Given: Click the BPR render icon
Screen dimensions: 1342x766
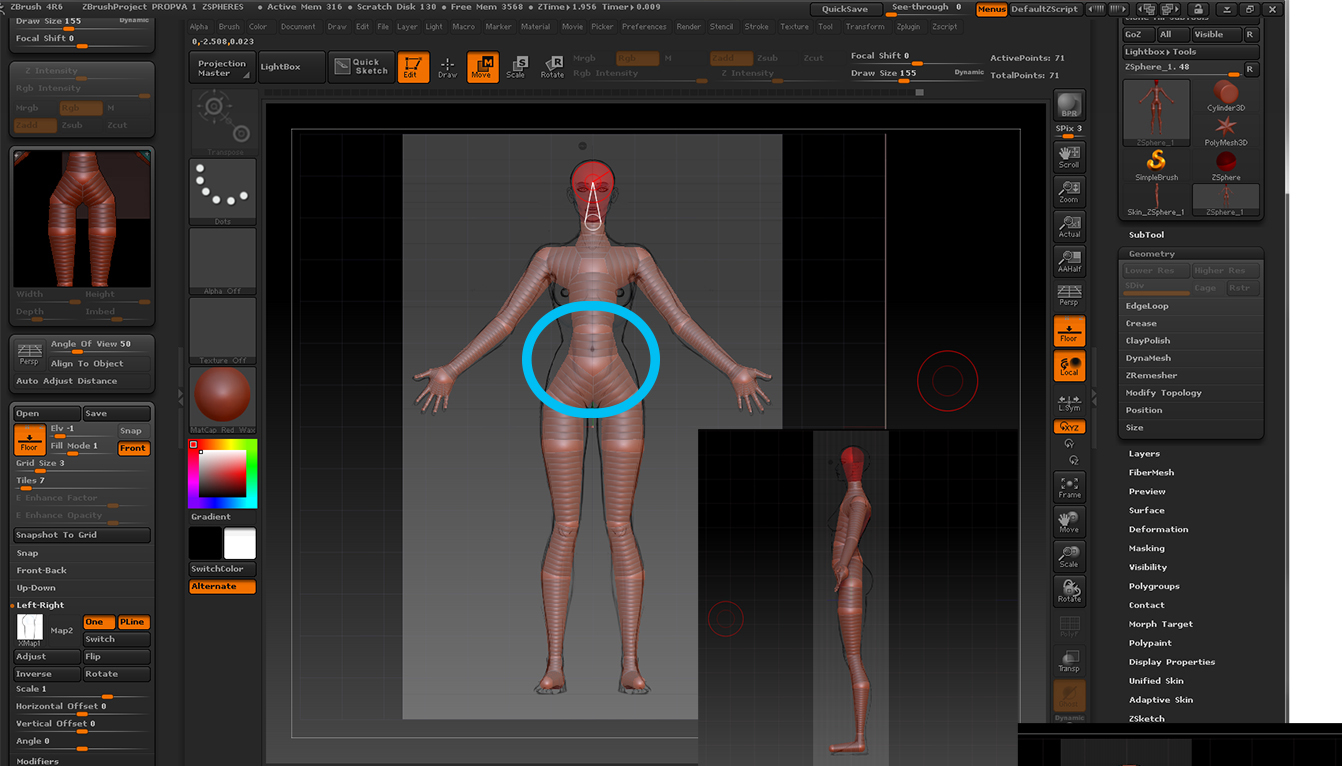Looking at the screenshot, I should (1069, 105).
